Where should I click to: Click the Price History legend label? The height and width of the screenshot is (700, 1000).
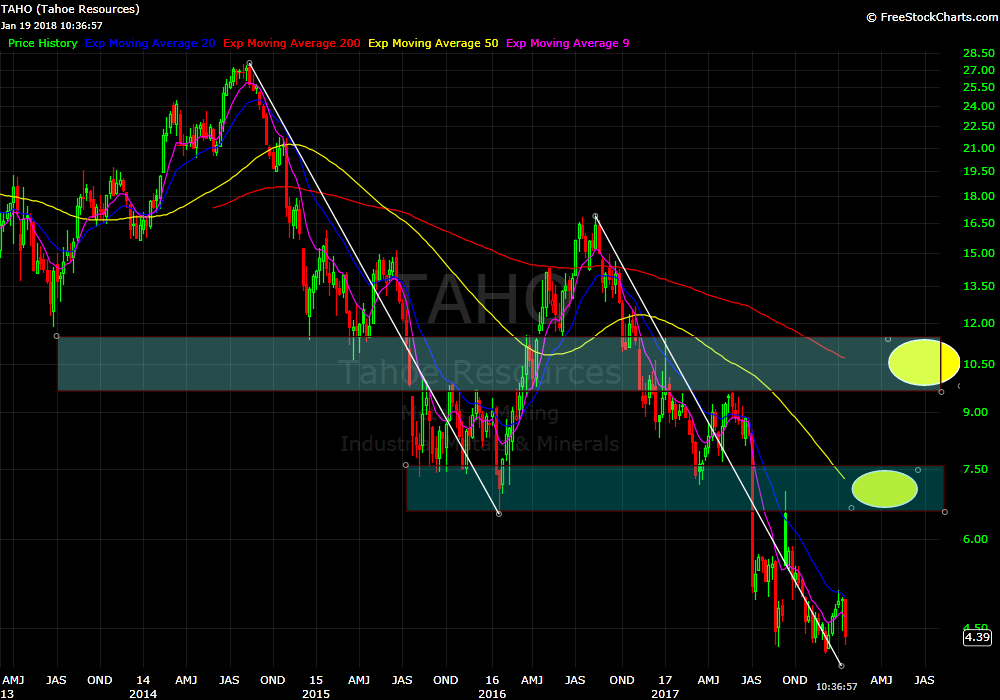(x=43, y=43)
